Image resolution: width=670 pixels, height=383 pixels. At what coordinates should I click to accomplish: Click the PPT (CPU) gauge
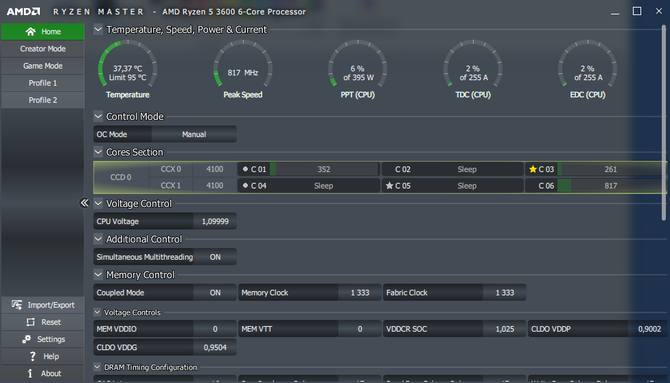[358, 69]
